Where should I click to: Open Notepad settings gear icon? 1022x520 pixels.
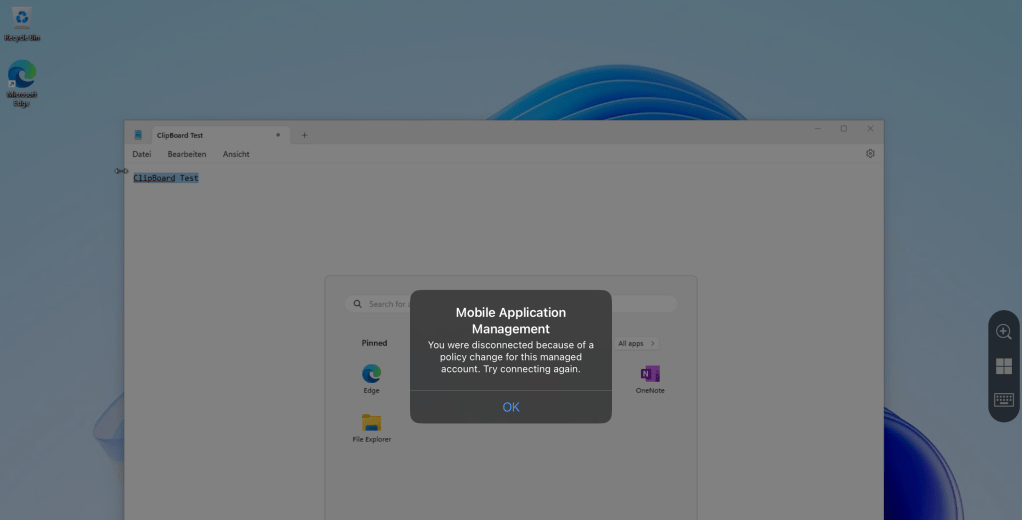point(870,154)
